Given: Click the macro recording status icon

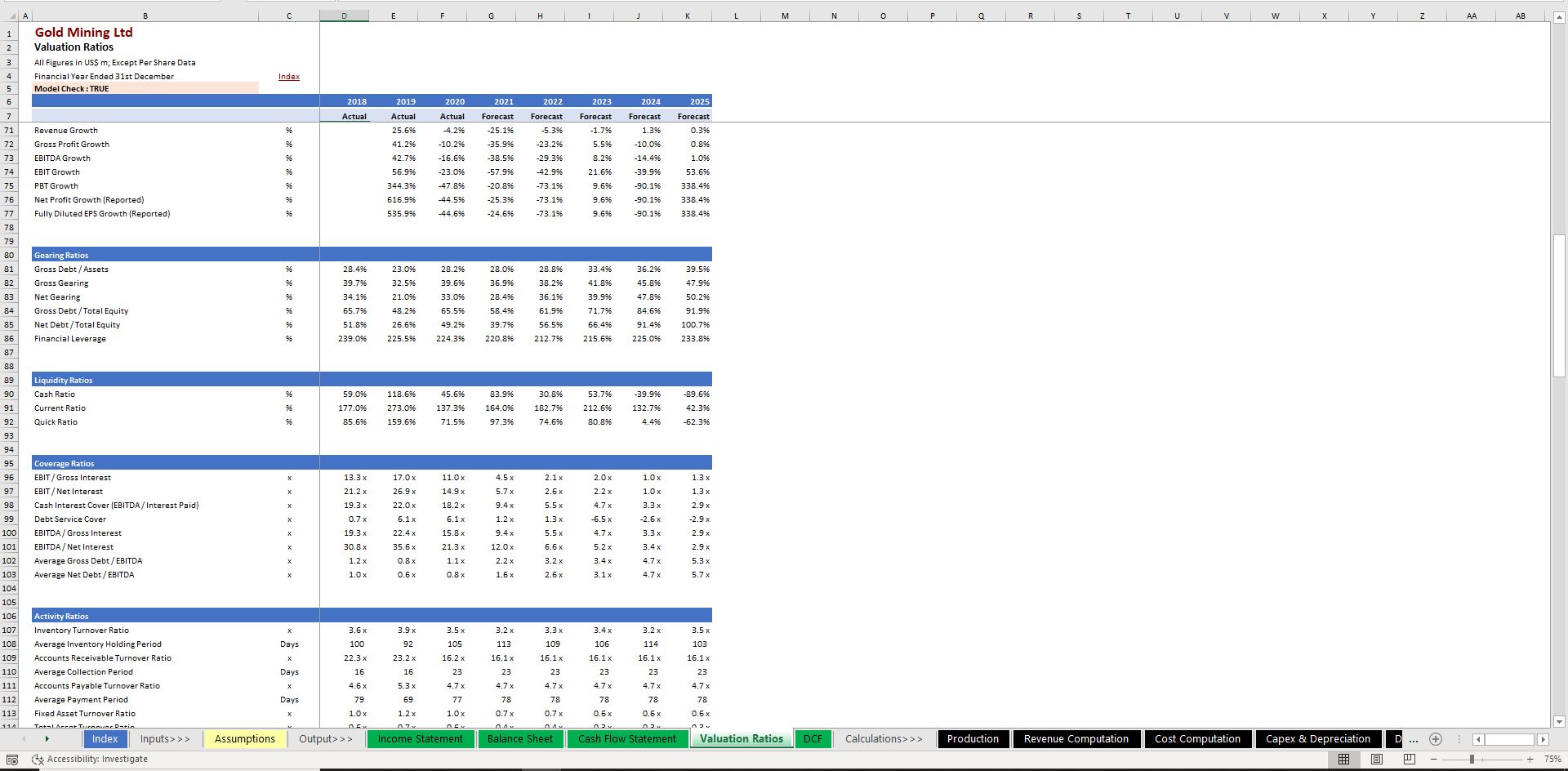Looking at the screenshot, I should pyautogui.click(x=12, y=759).
